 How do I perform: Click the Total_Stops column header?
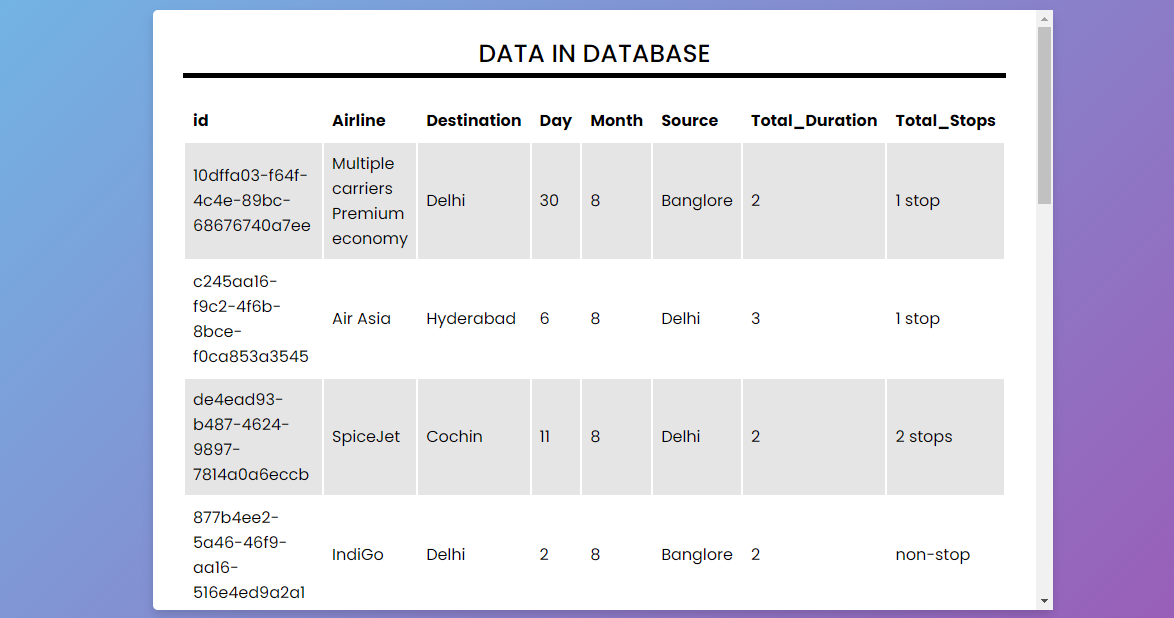point(945,120)
